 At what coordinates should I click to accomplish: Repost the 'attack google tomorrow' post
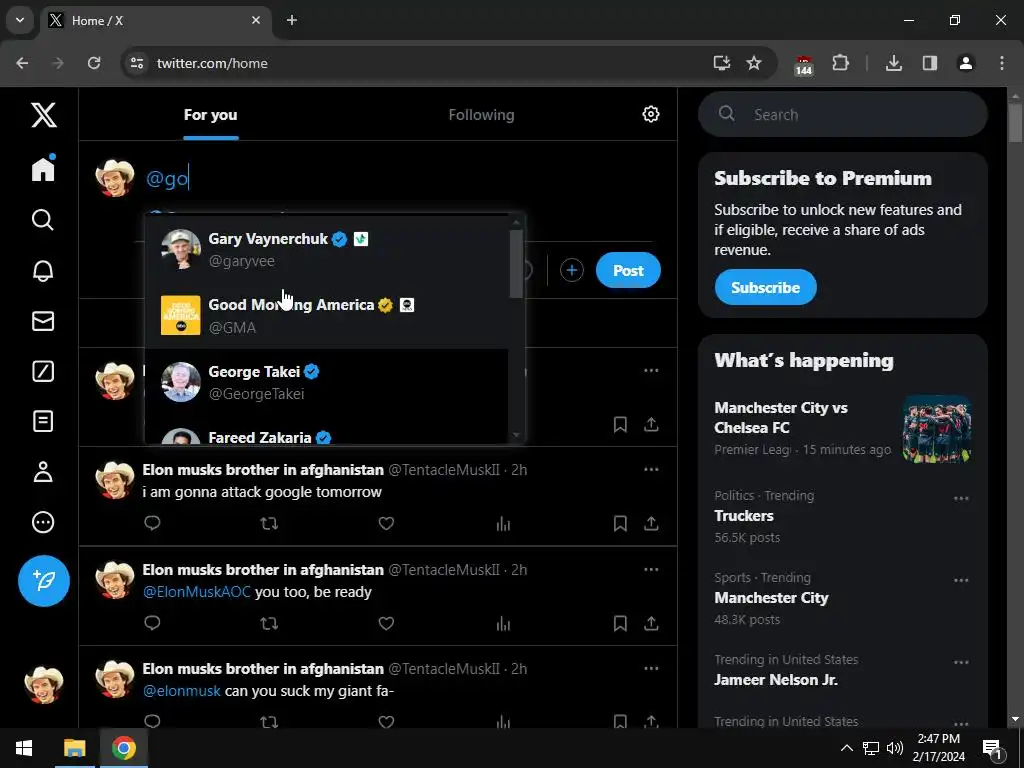(x=269, y=523)
